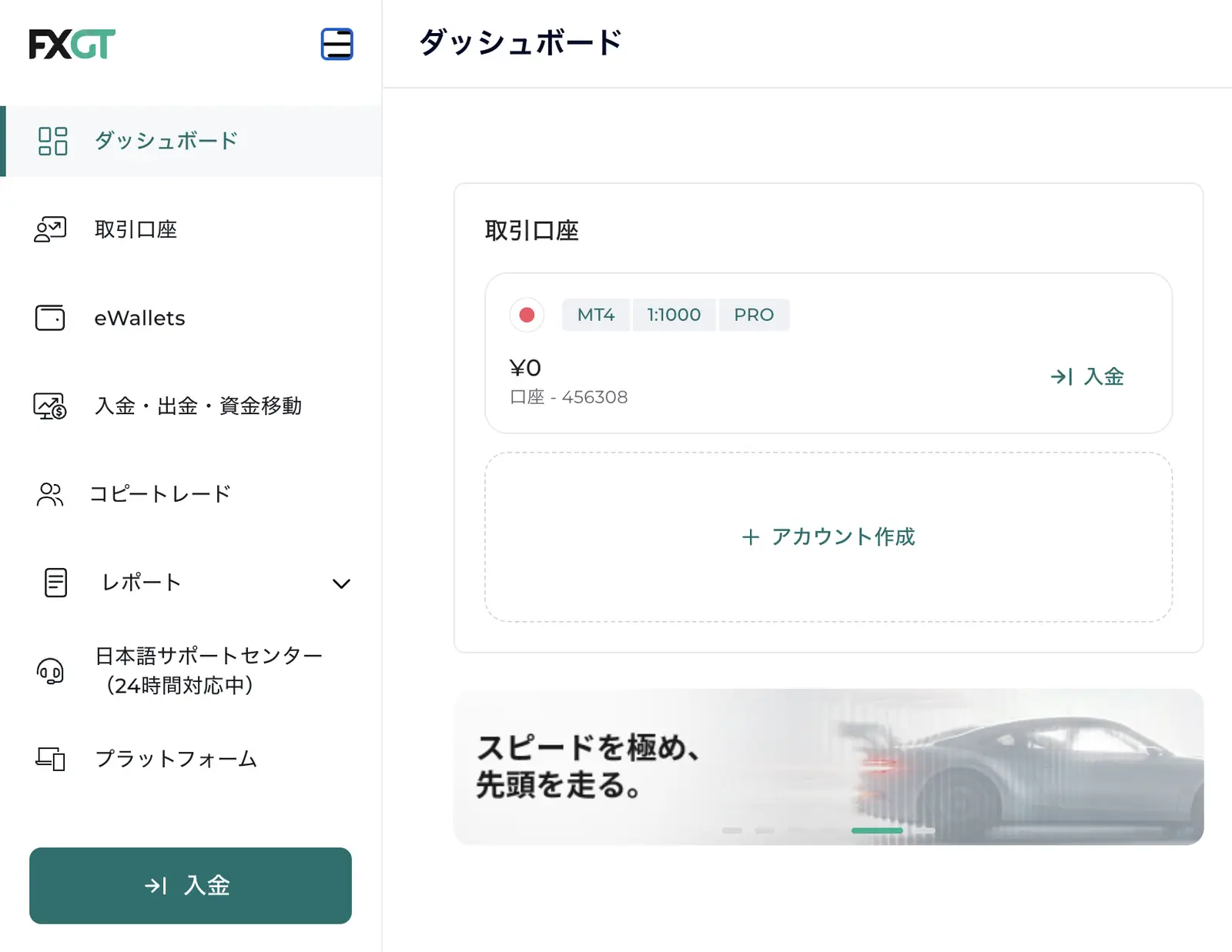
Task: Open the コピートレード menu item
Action: click(x=191, y=494)
